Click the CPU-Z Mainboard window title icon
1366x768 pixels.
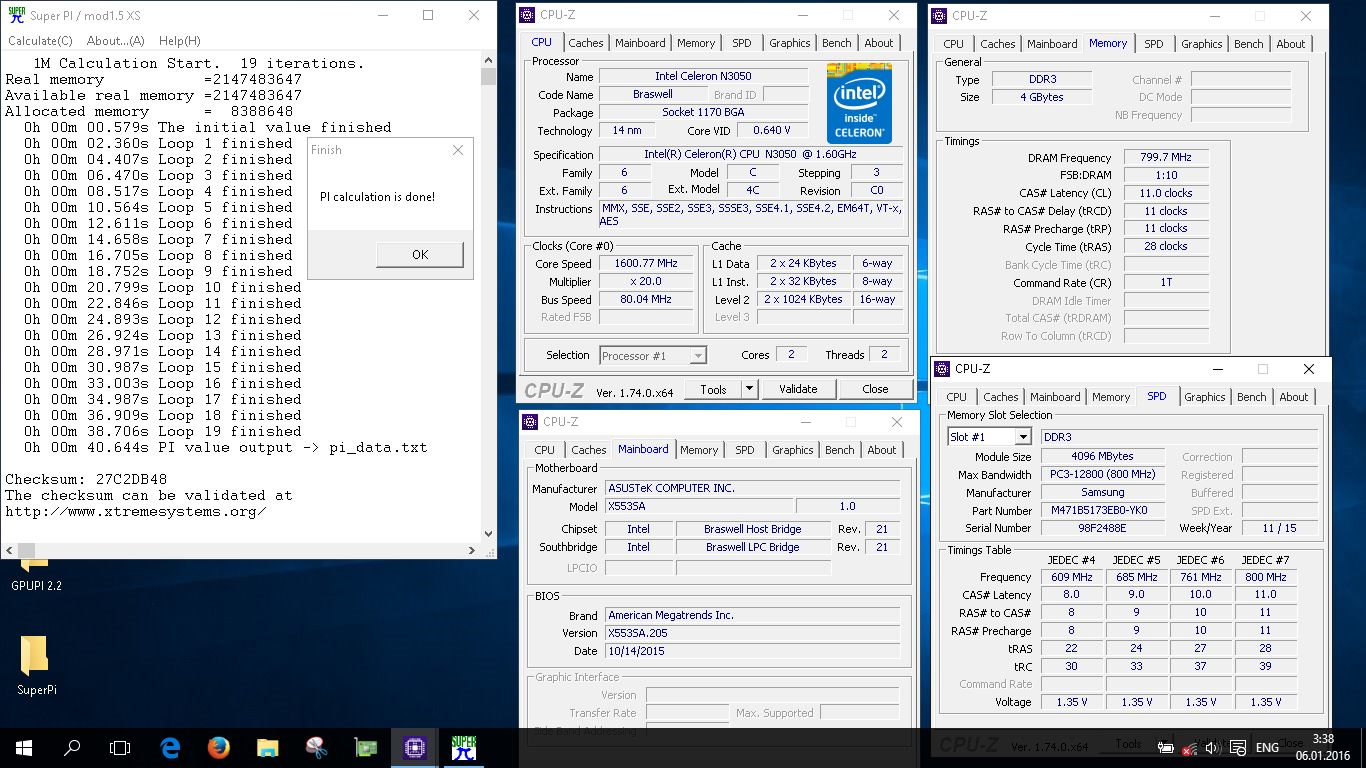click(531, 422)
